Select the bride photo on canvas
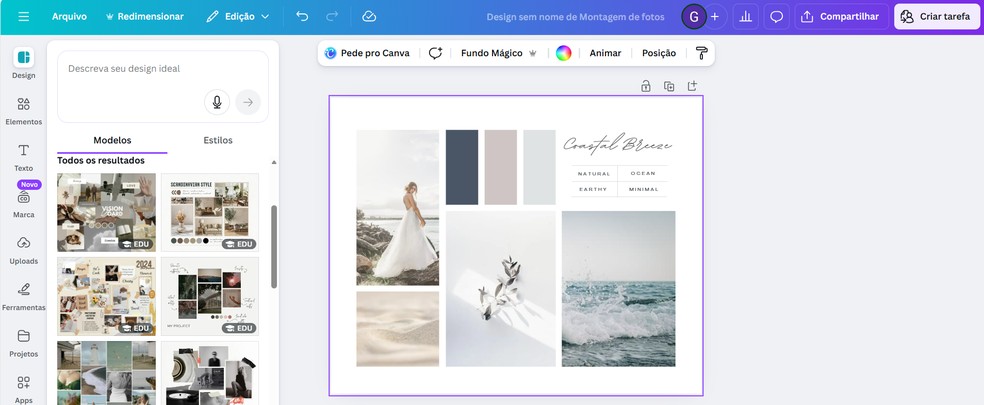 (398, 207)
